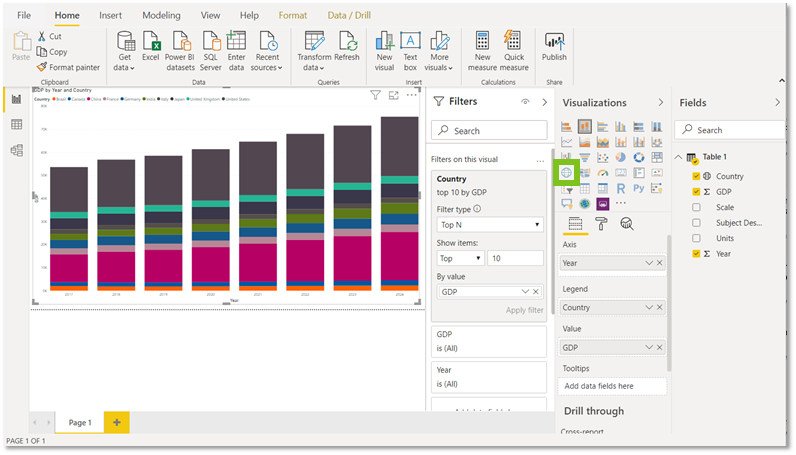This screenshot has width=796, height=455.
Task: Click the Publish icon in ribbon
Action: [554, 47]
